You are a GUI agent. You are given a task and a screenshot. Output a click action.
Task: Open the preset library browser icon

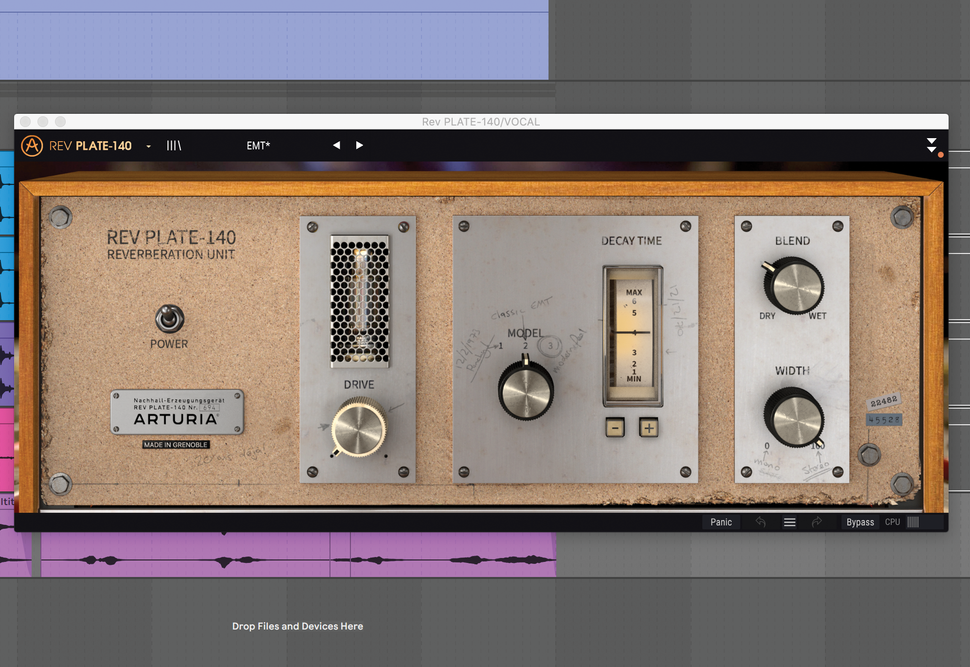point(172,145)
